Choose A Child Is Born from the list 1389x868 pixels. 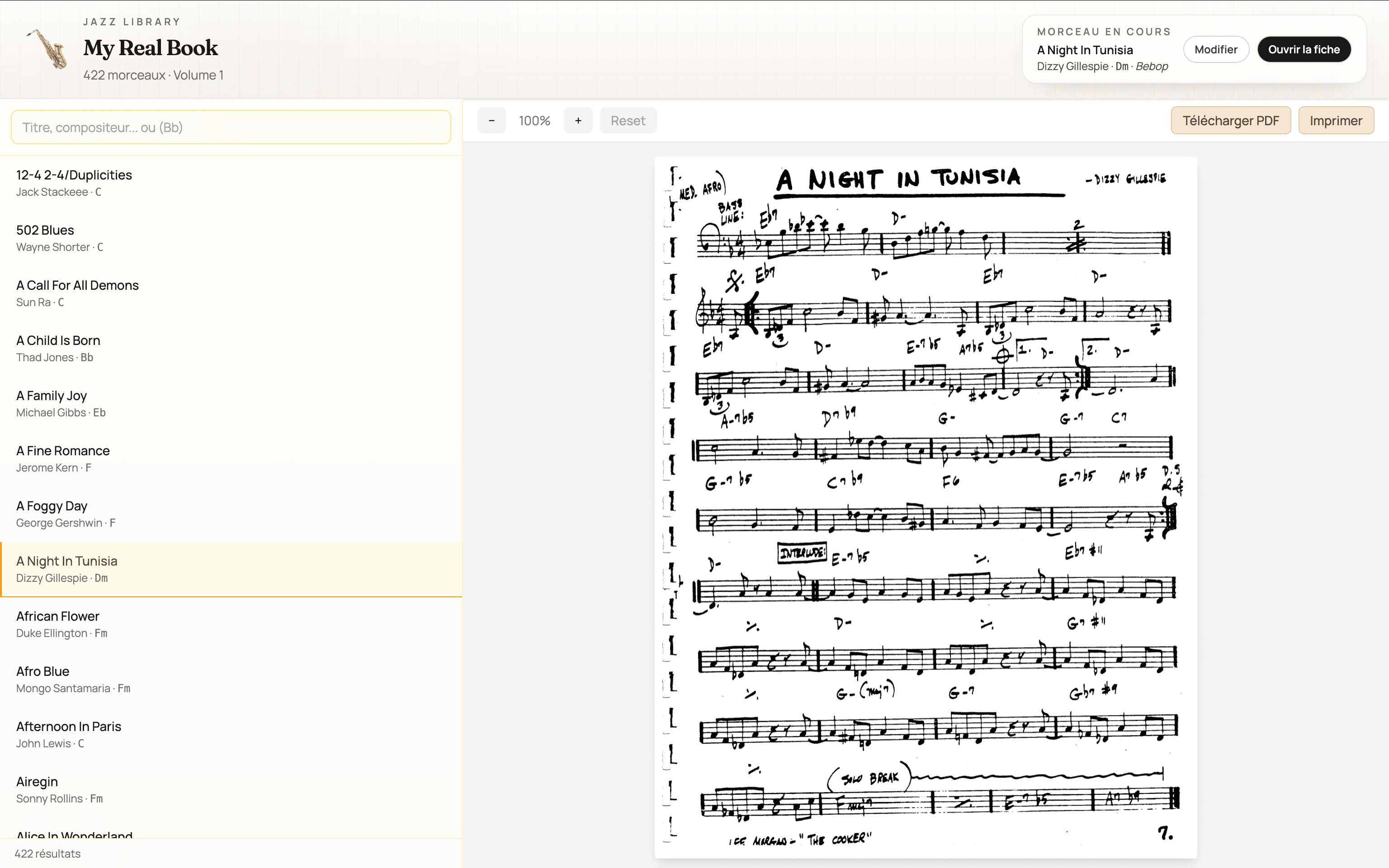[231, 349]
